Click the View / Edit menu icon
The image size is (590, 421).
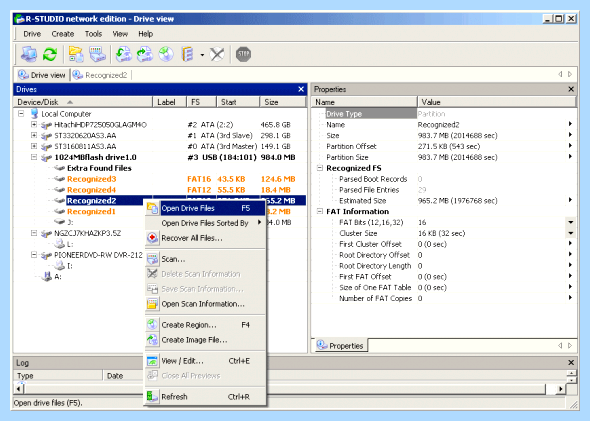click(152, 361)
